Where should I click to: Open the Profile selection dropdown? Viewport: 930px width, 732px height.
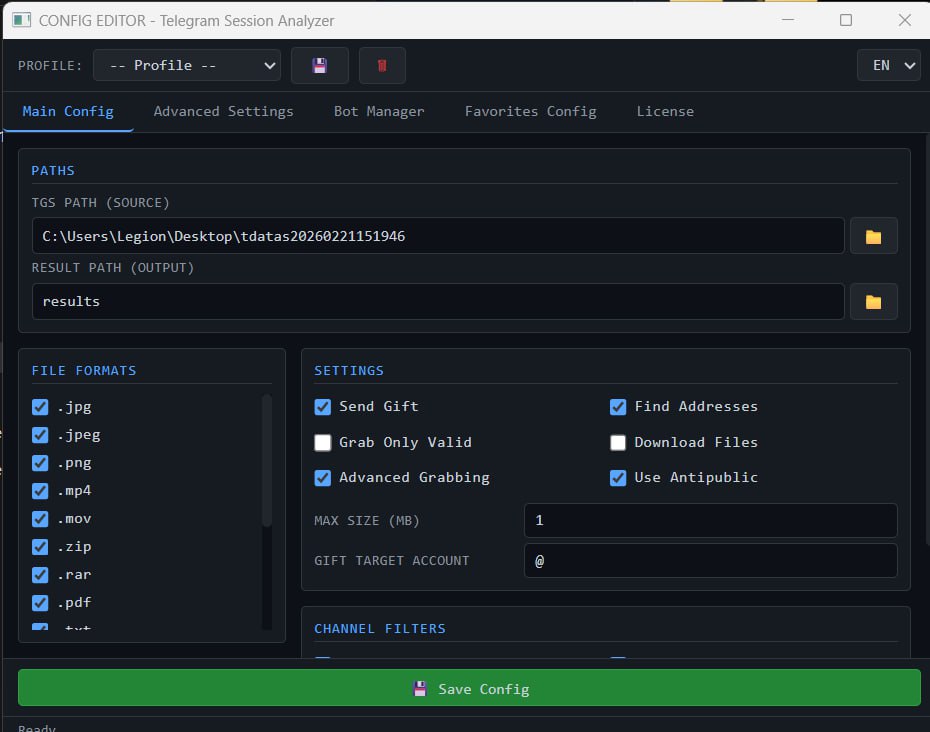click(187, 66)
